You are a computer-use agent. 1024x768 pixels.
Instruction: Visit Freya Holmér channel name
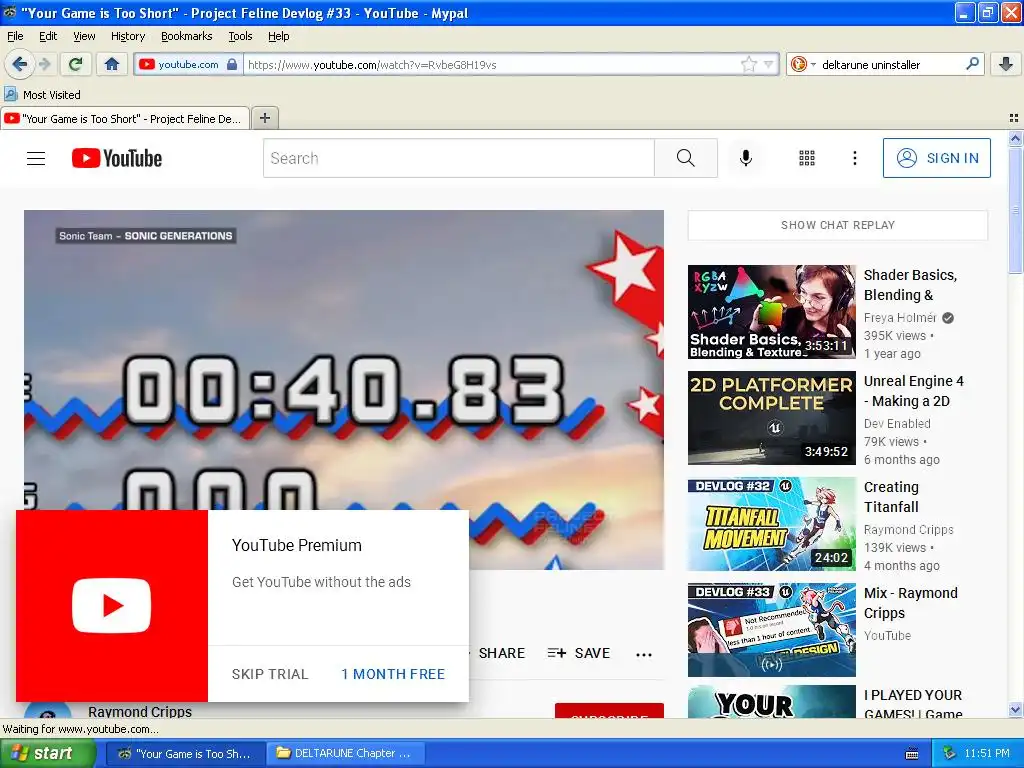(x=900, y=318)
